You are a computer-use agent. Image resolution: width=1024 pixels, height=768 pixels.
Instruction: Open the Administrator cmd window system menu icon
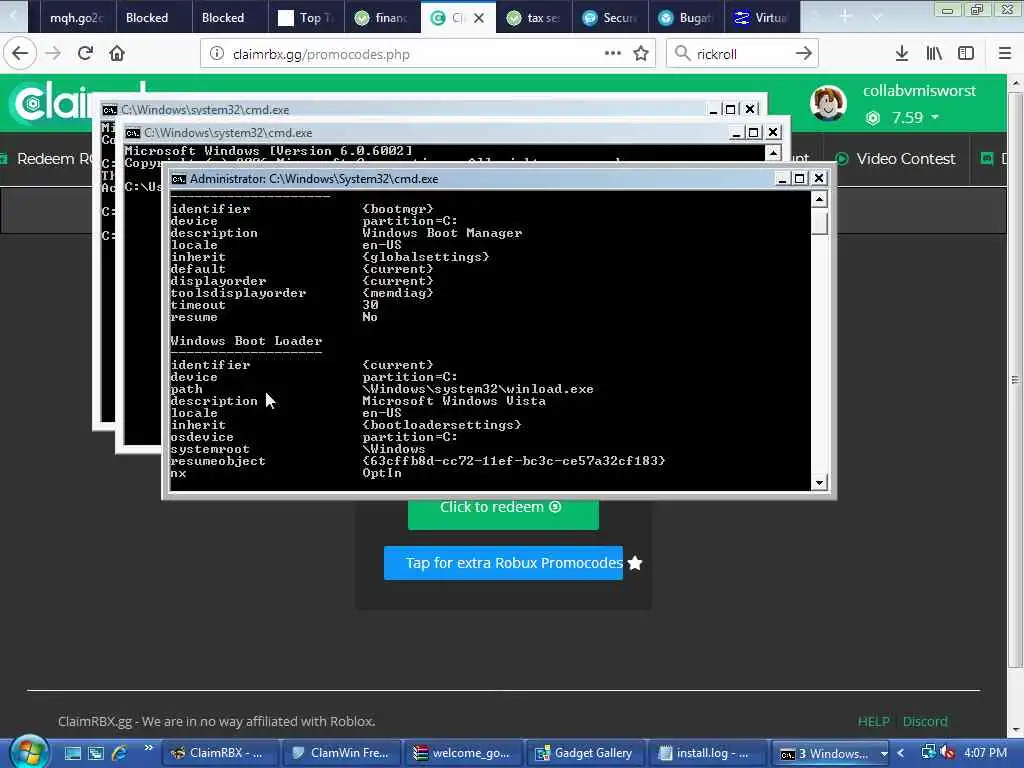178,179
